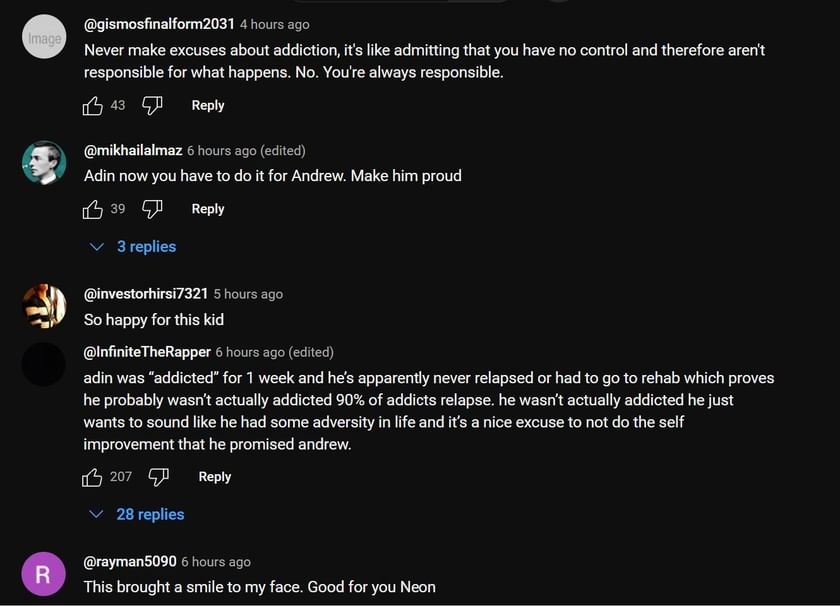Open the @investorhirsi7321 username link
This screenshot has height=606, width=840.
[x=146, y=294]
